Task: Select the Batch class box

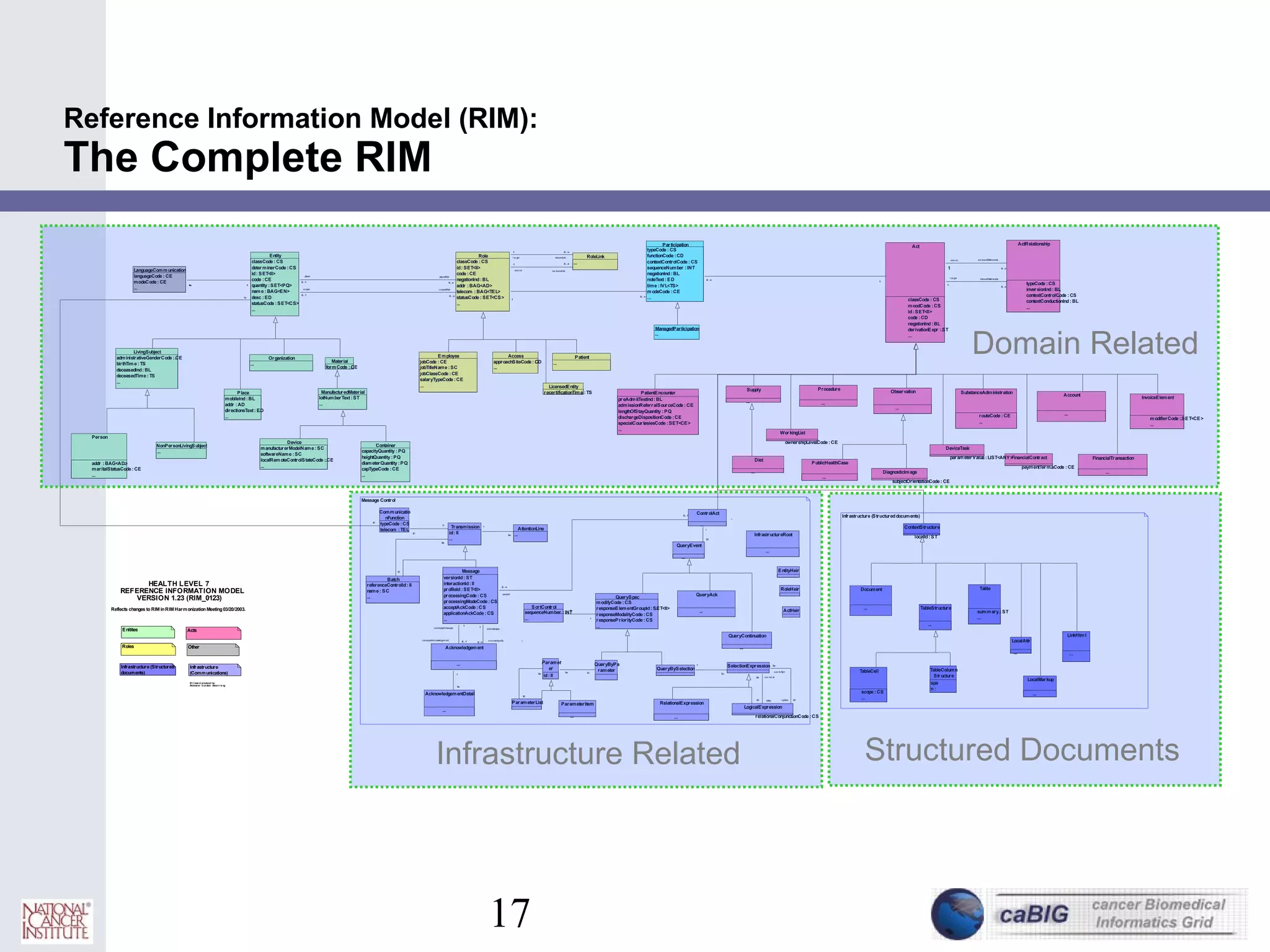Action: (393, 589)
